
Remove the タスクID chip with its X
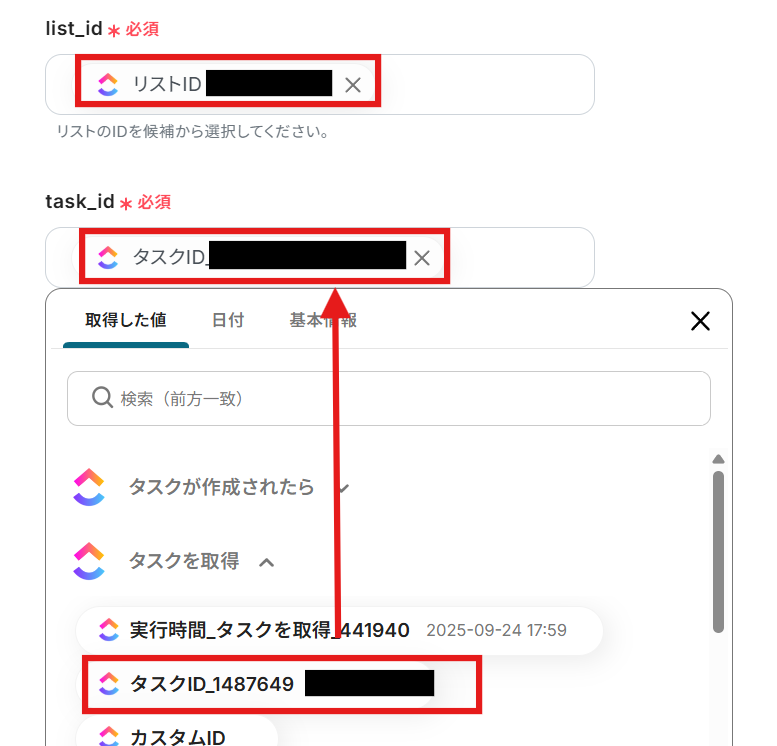[422, 258]
